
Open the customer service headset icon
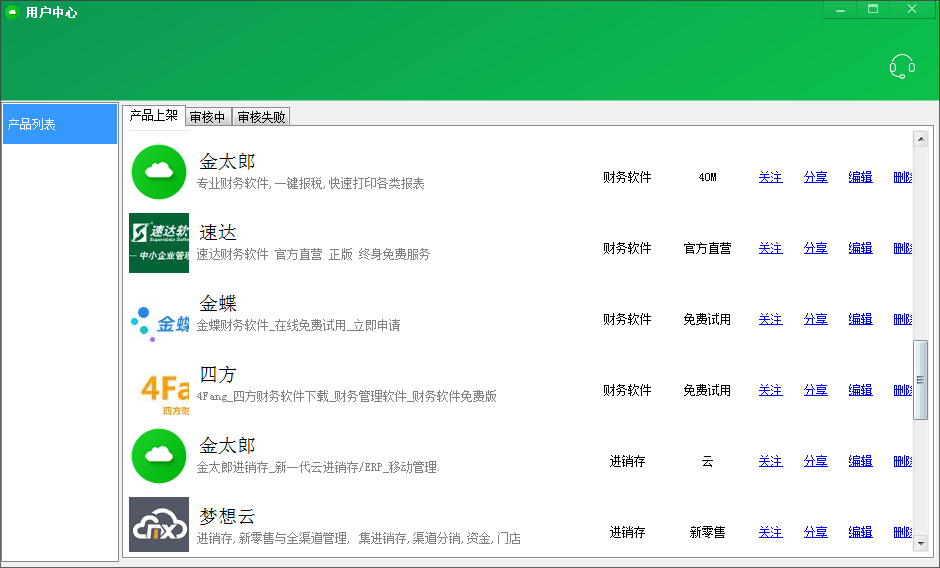902,67
